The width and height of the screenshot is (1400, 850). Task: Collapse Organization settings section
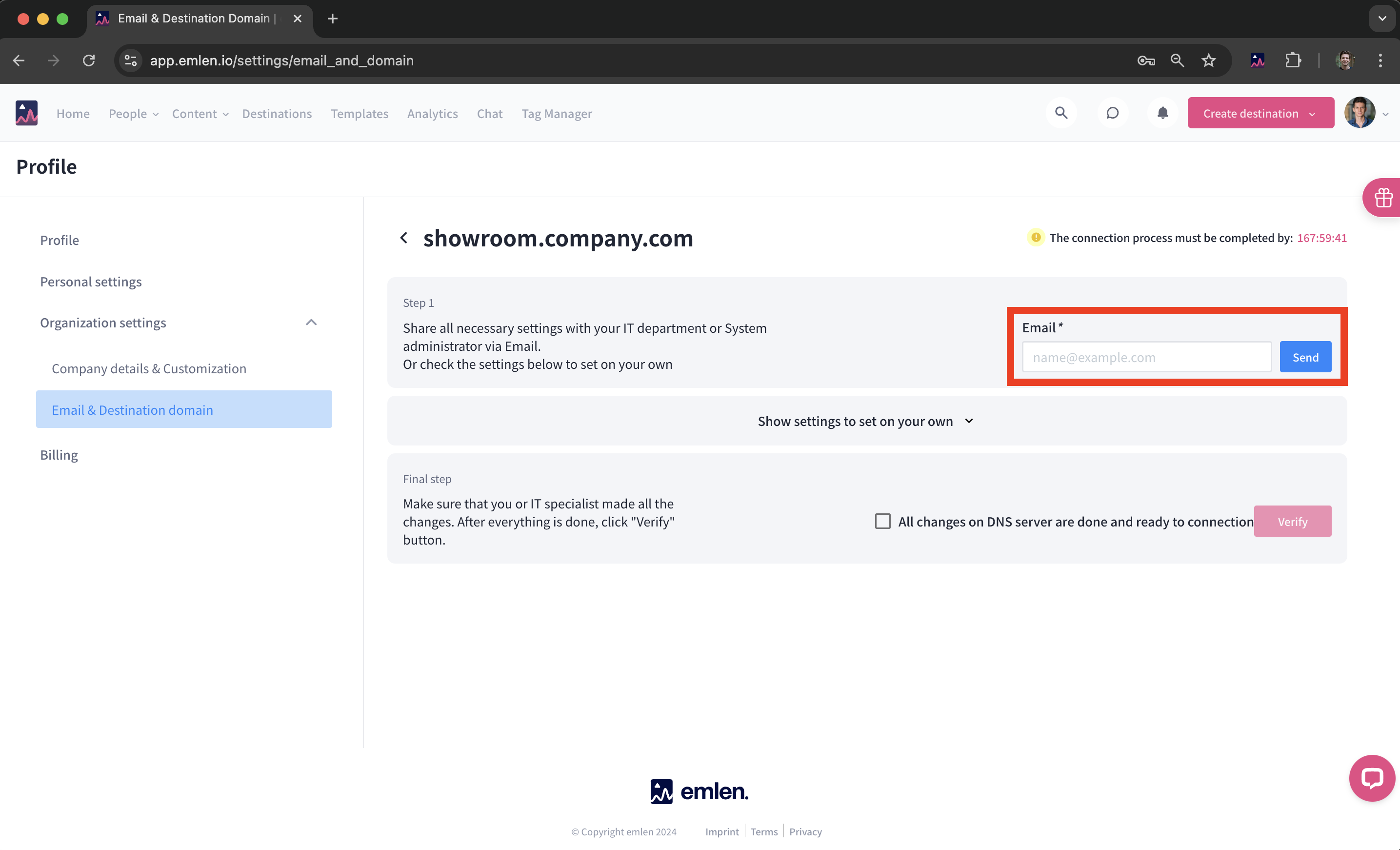[311, 323]
